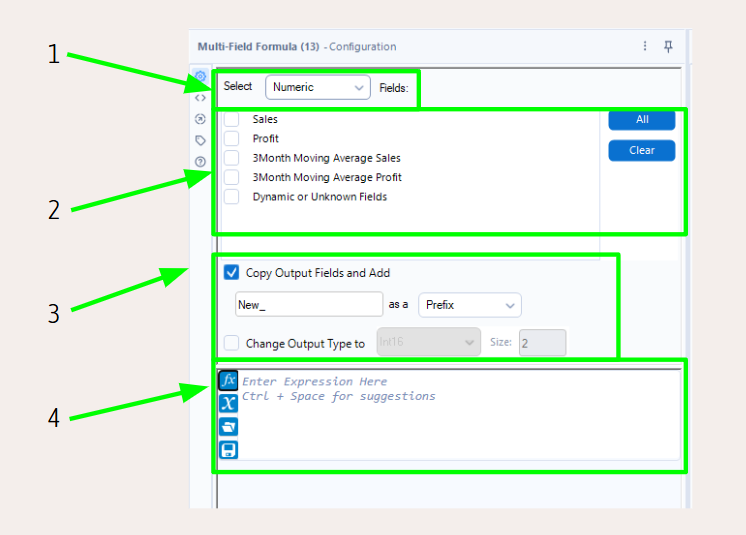Pin the Configuration window
Screen dimensions: 746x535
668,46
